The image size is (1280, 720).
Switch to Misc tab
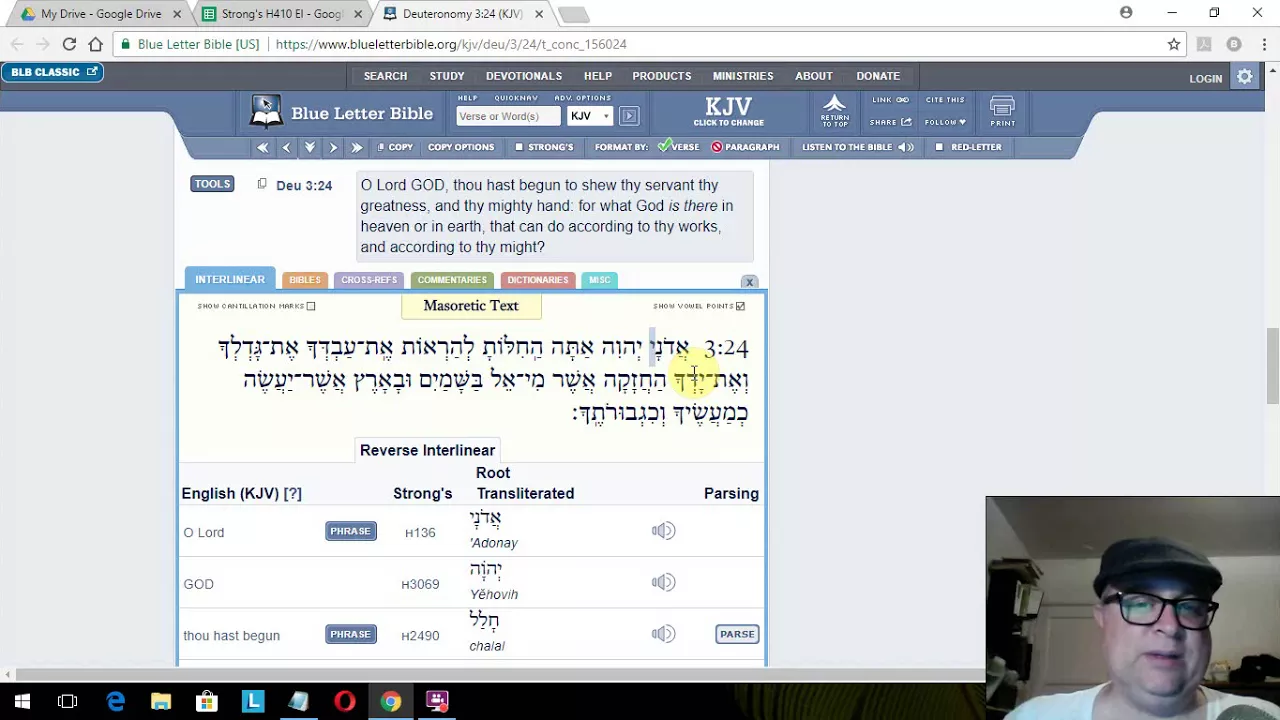point(599,280)
